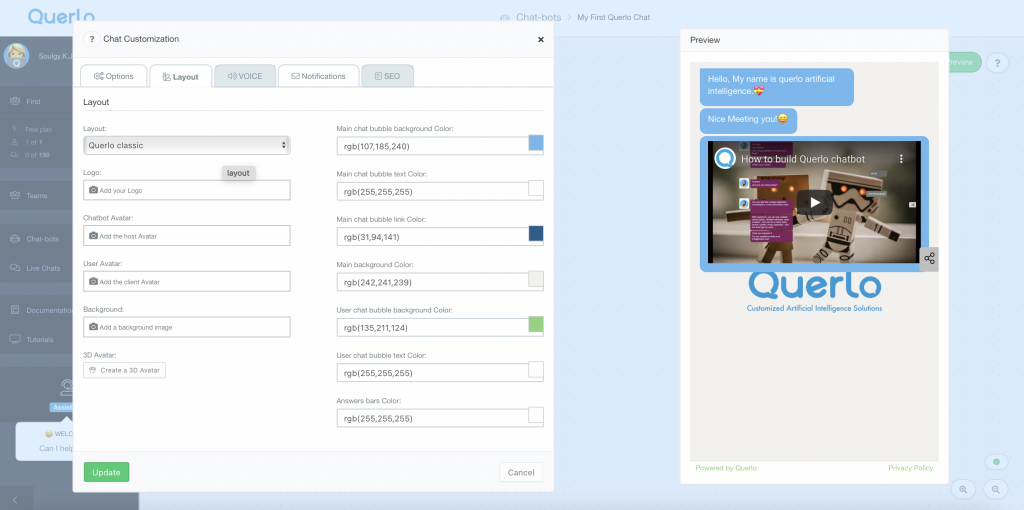The image size is (1024, 510).
Task: Open the Main background Color swatch
Action: click(x=536, y=279)
